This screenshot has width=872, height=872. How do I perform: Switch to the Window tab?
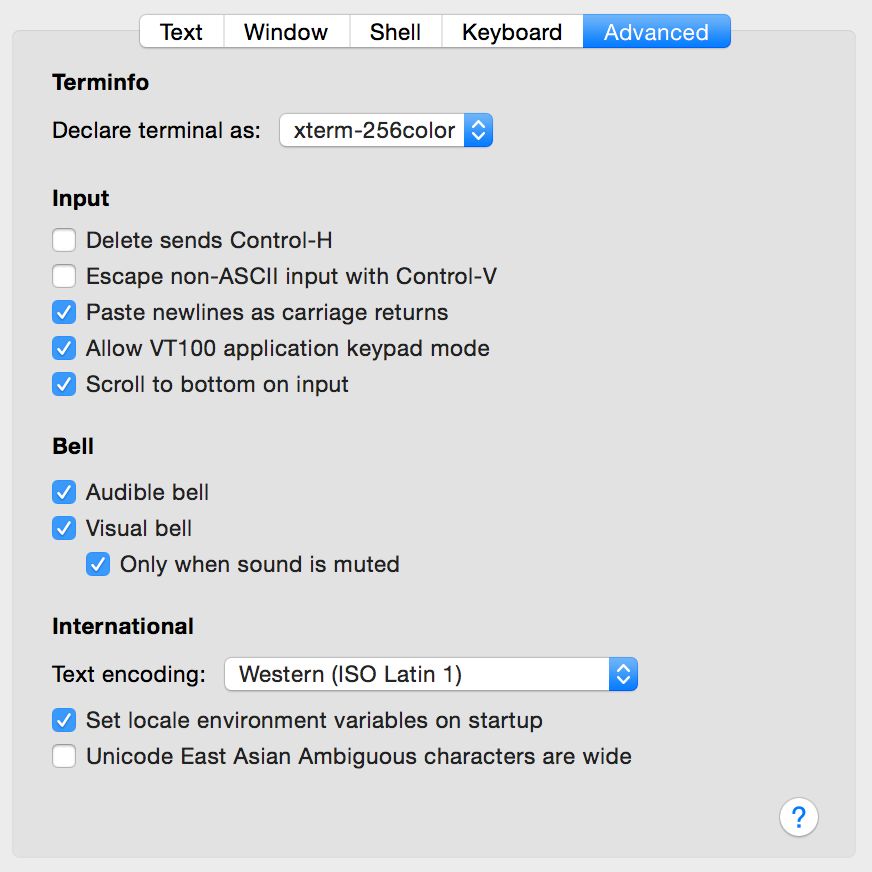tap(286, 32)
